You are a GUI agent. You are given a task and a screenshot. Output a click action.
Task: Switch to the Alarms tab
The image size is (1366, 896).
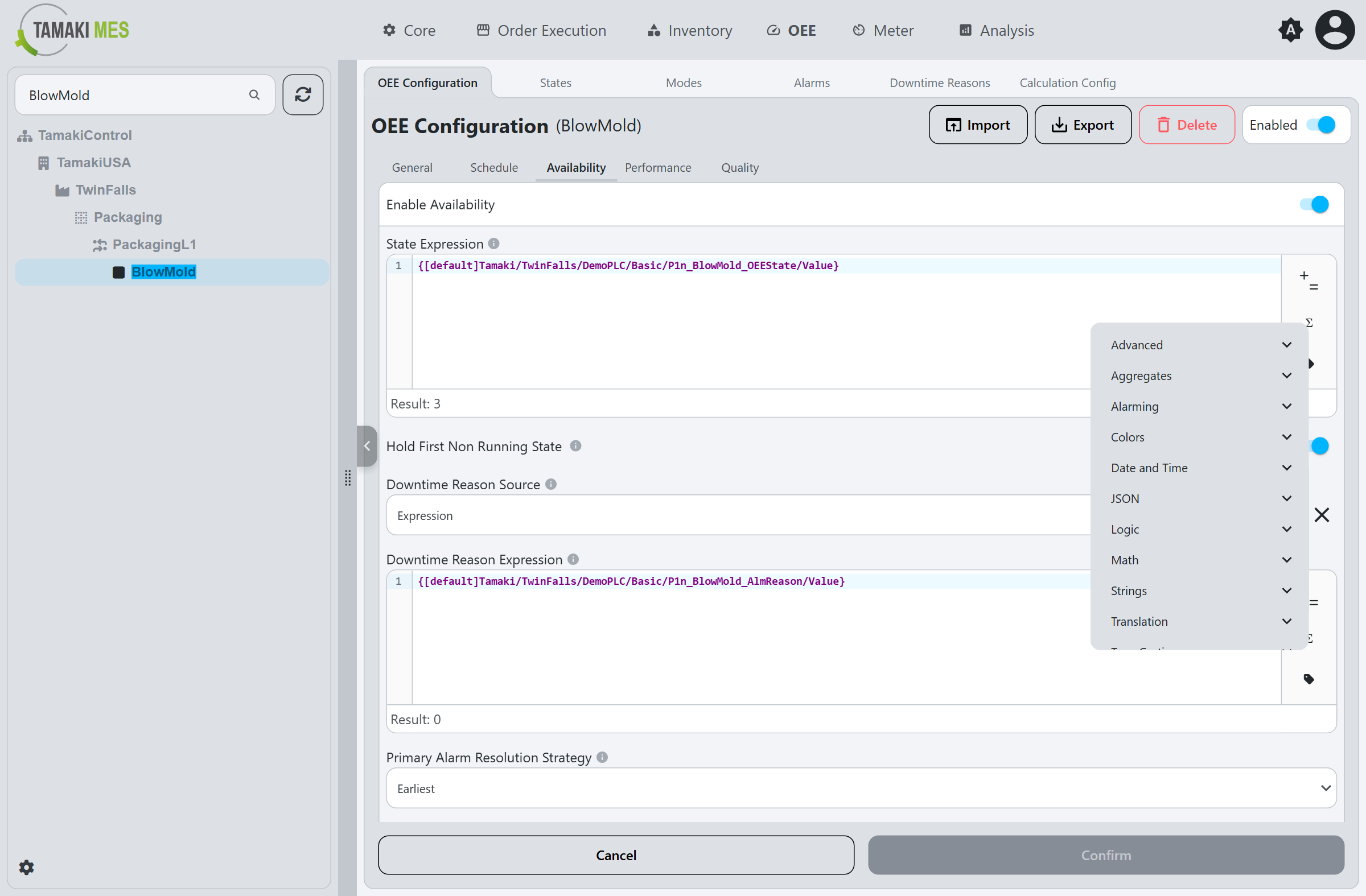[x=812, y=82]
